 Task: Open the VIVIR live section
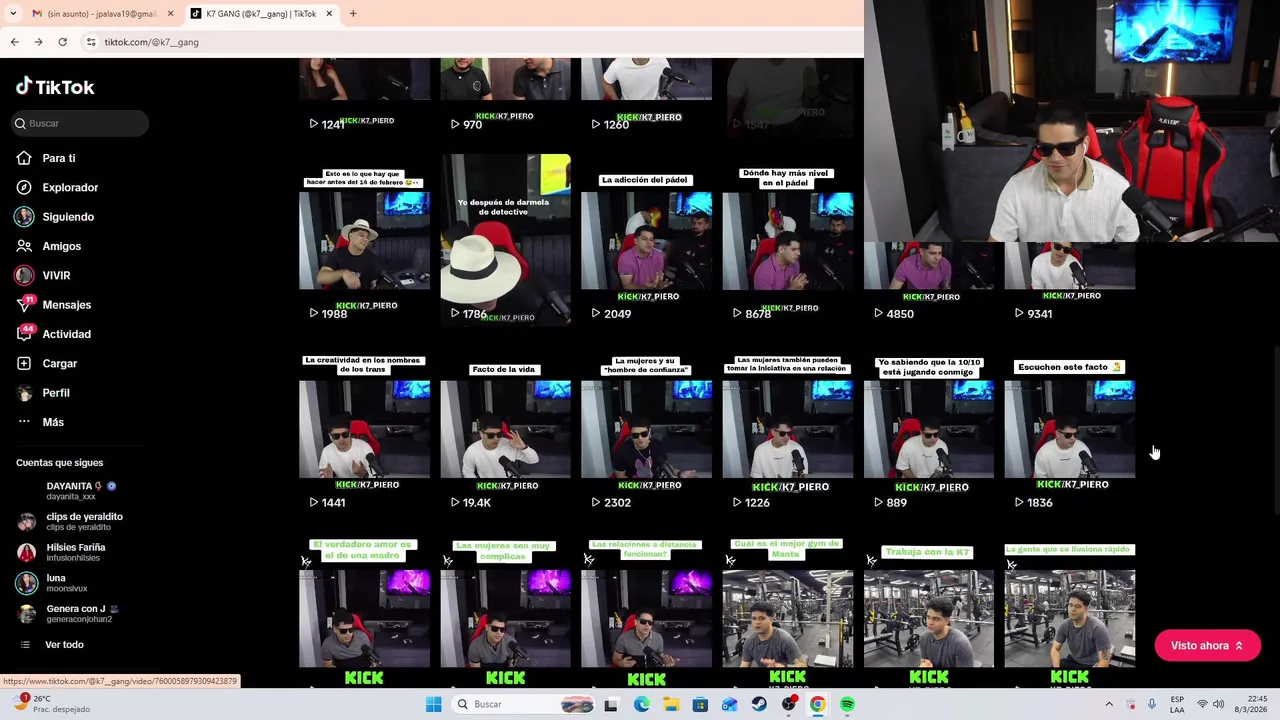[x=56, y=275]
